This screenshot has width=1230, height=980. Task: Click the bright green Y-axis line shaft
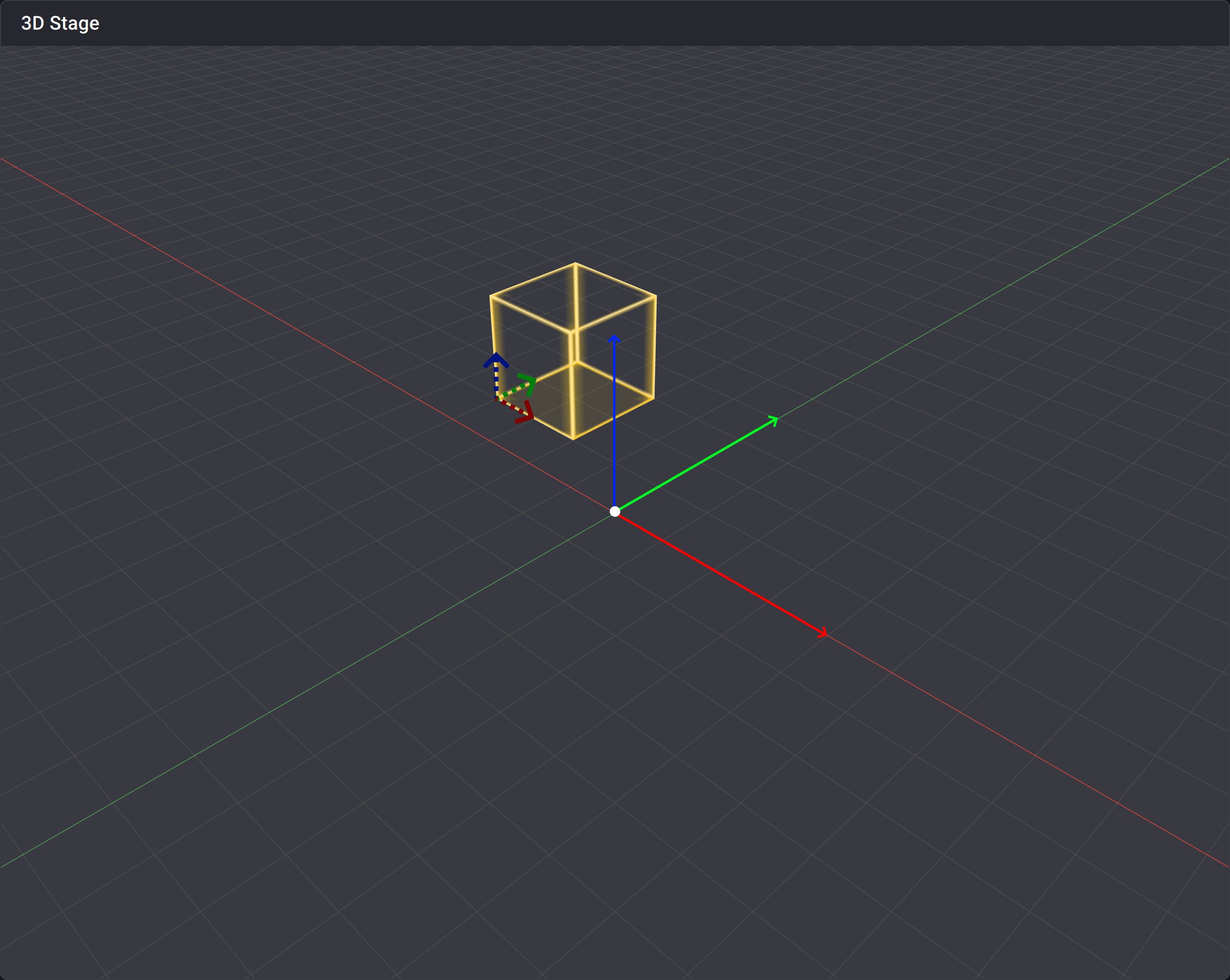click(696, 465)
